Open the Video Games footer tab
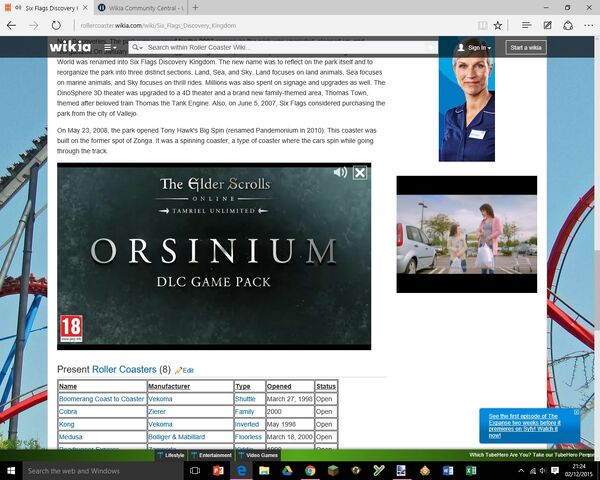This screenshot has width=600, height=480. 258,455
